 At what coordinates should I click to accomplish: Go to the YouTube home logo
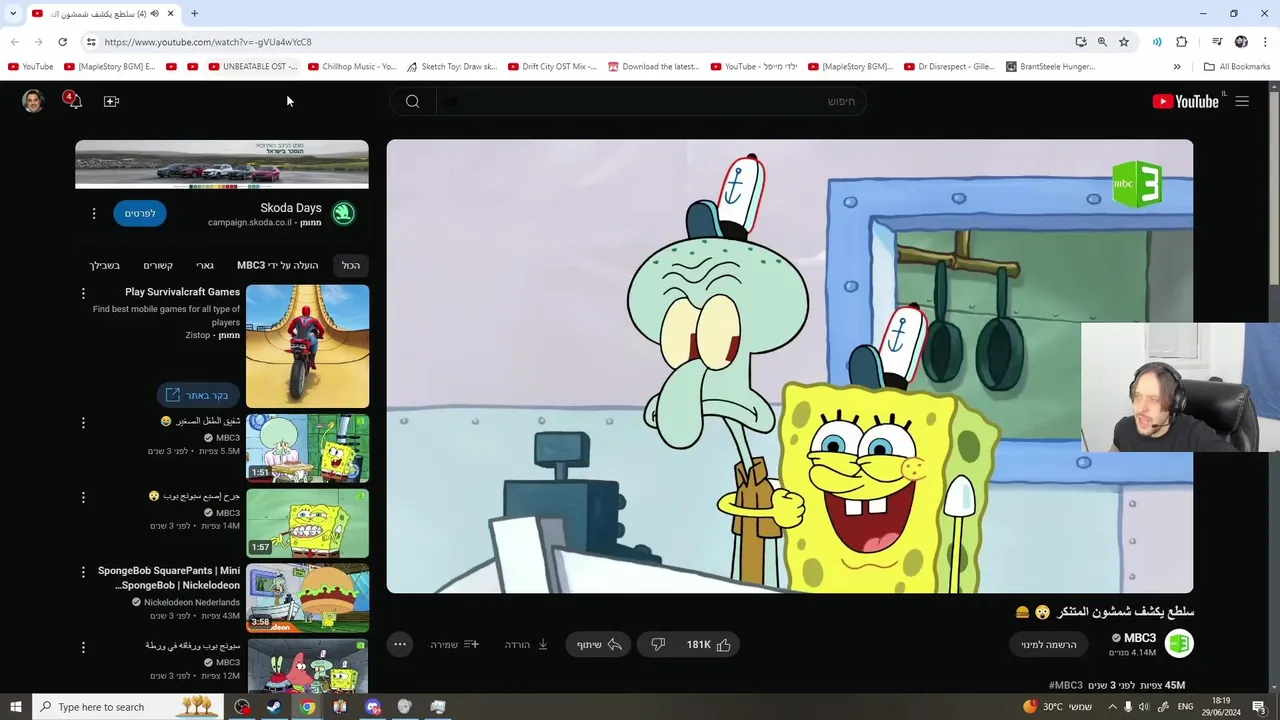(x=1186, y=101)
